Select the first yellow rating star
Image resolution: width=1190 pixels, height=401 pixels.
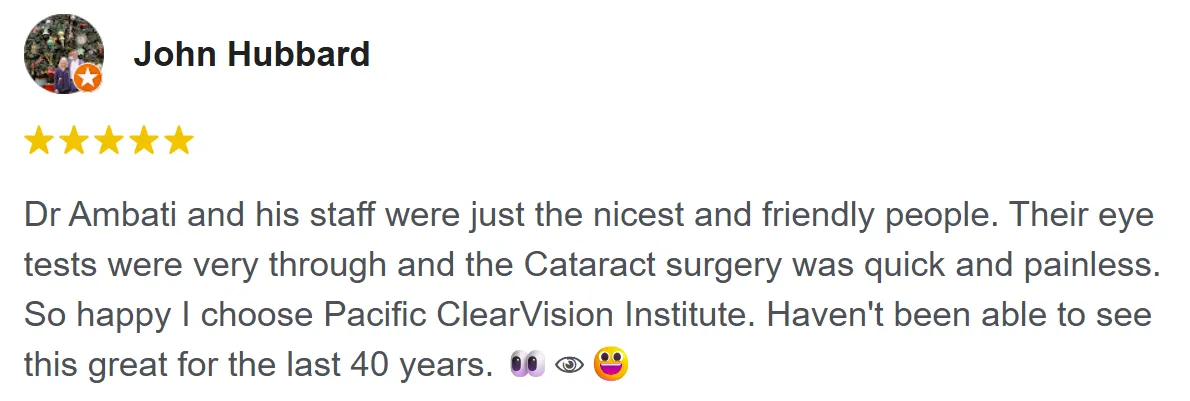pos(39,141)
